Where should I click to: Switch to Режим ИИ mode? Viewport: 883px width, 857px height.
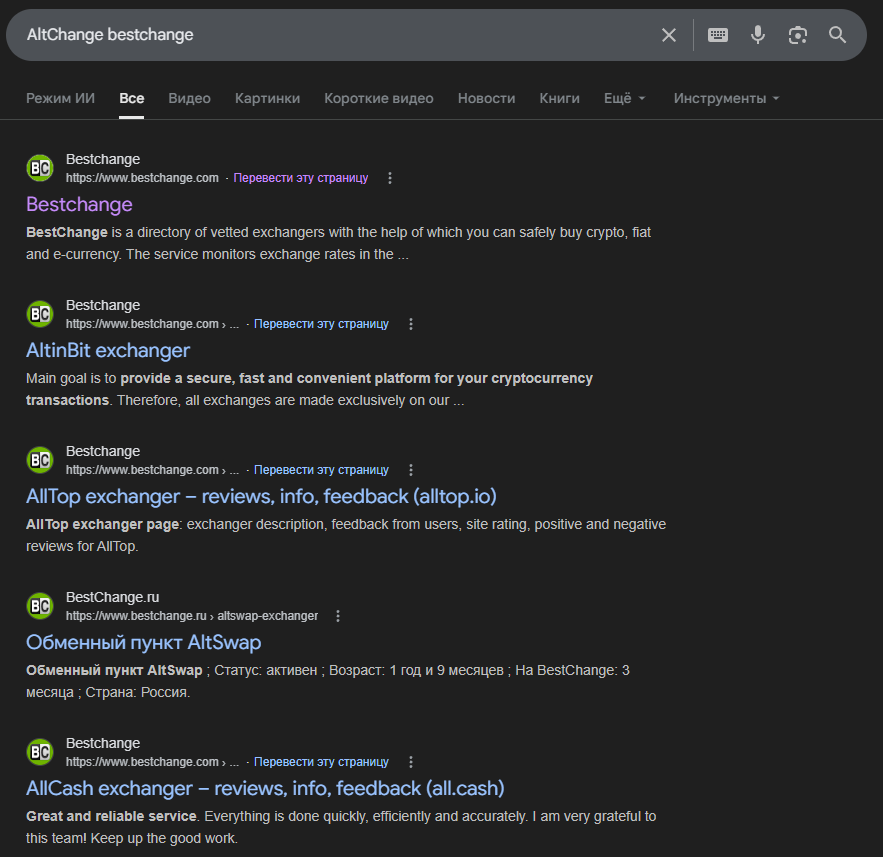click(x=60, y=98)
